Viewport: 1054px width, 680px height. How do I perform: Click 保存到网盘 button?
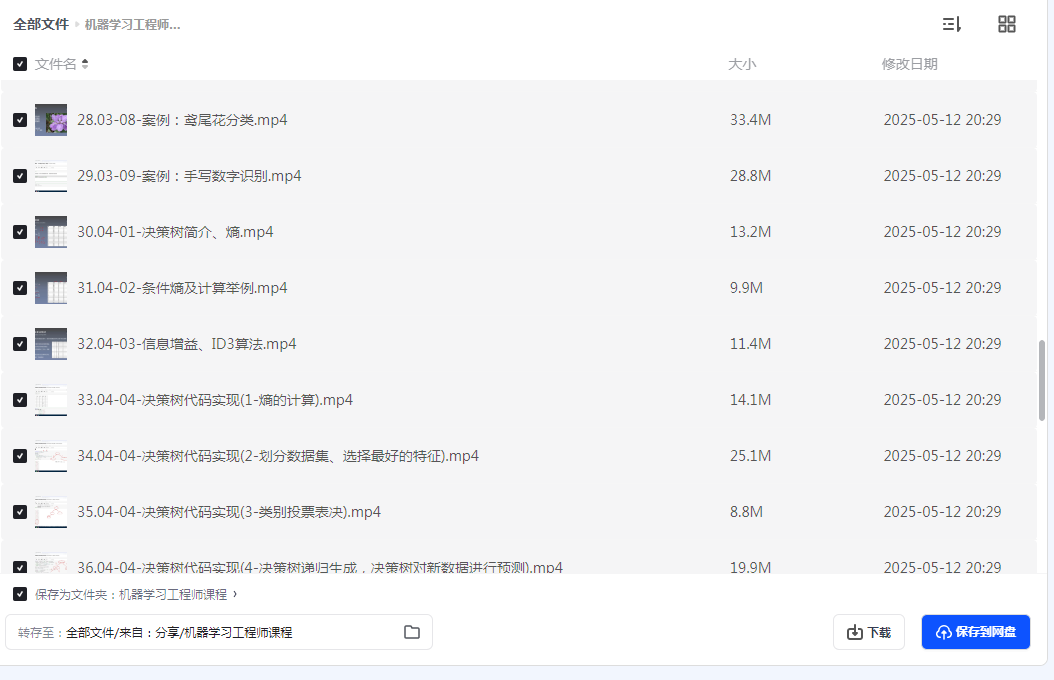point(975,632)
